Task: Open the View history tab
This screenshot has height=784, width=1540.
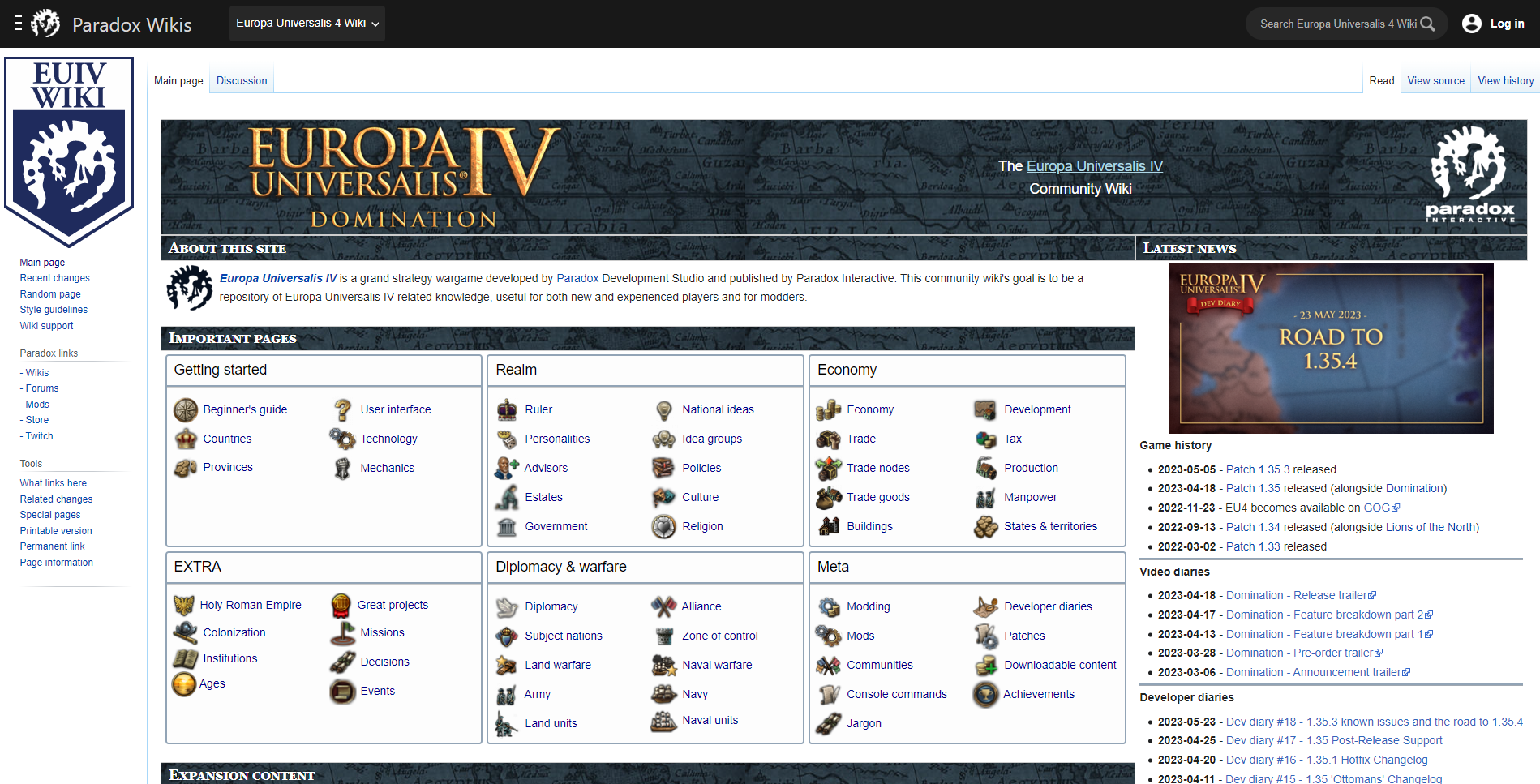Action: (x=1505, y=80)
